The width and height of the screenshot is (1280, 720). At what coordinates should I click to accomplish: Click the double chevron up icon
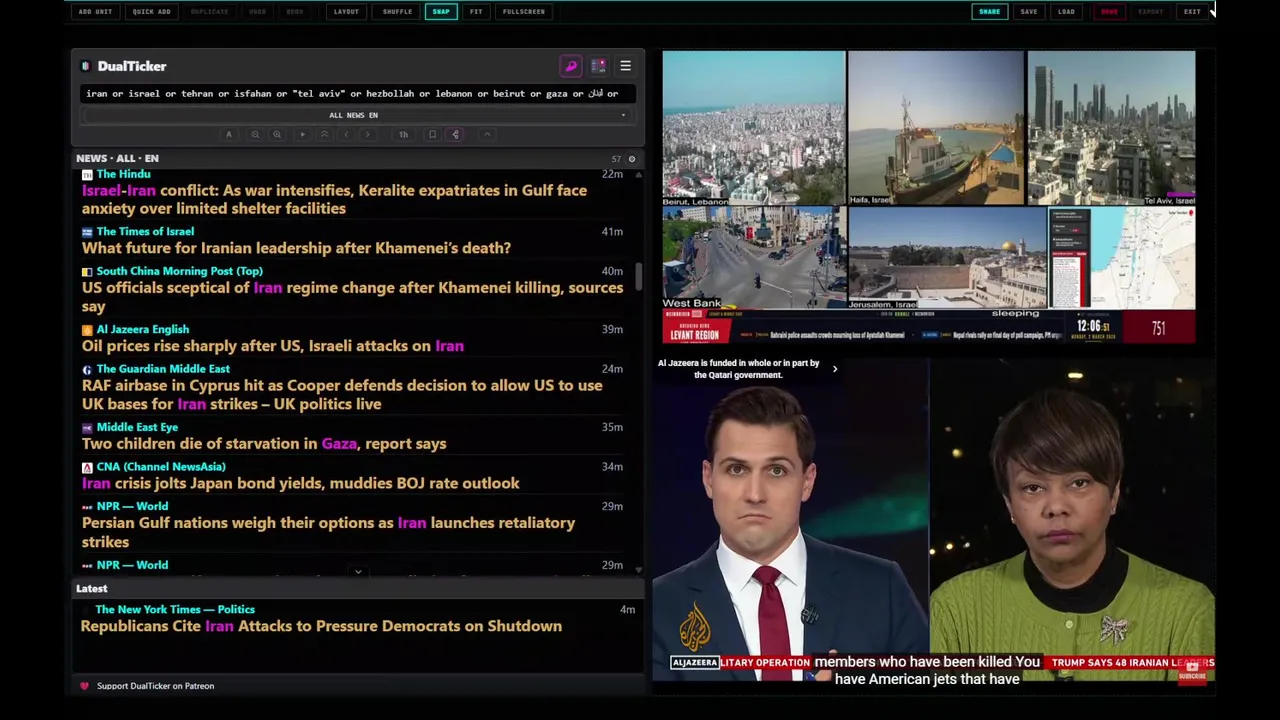[x=324, y=134]
